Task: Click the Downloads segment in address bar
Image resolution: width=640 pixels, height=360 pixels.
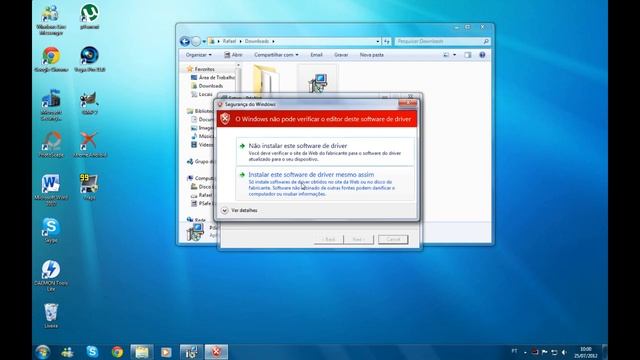Action: point(257,41)
